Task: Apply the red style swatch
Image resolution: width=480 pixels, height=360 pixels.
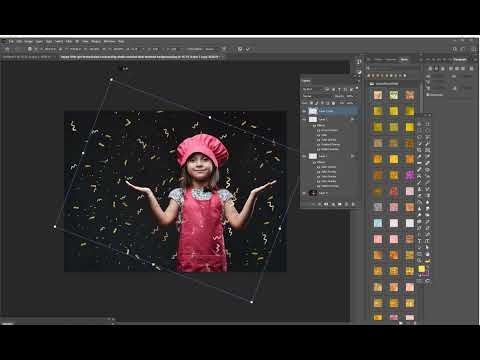Action: coord(394,191)
